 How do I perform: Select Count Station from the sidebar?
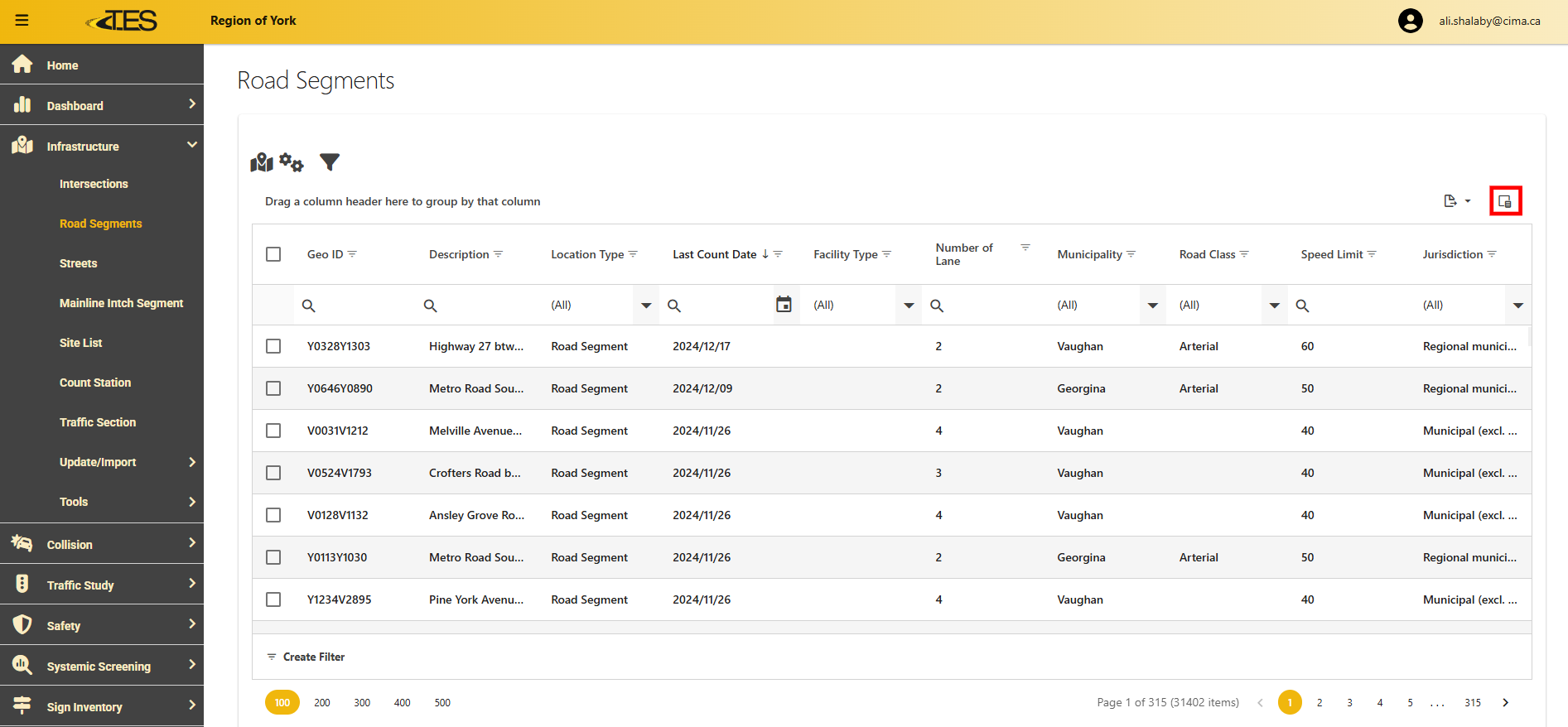(95, 383)
